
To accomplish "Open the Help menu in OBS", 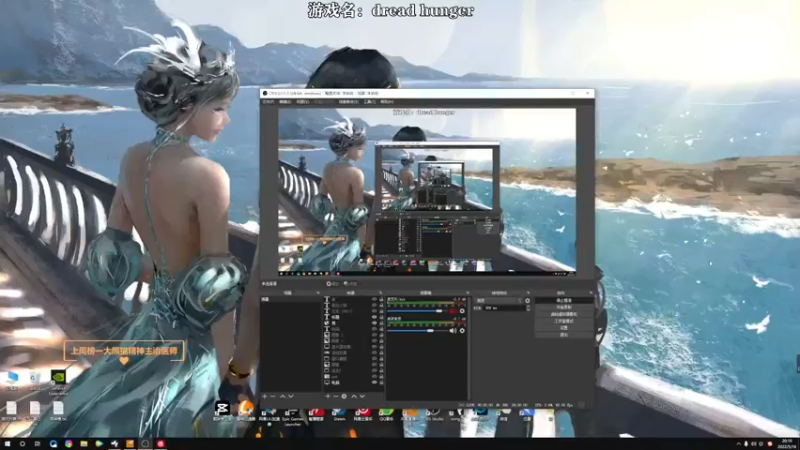I will pyautogui.click(x=387, y=102).
